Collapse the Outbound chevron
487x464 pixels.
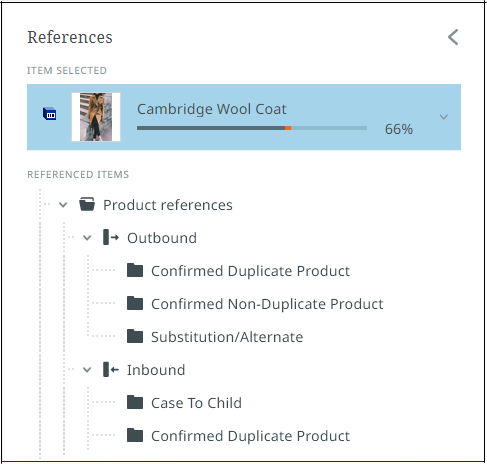point(87,238)
